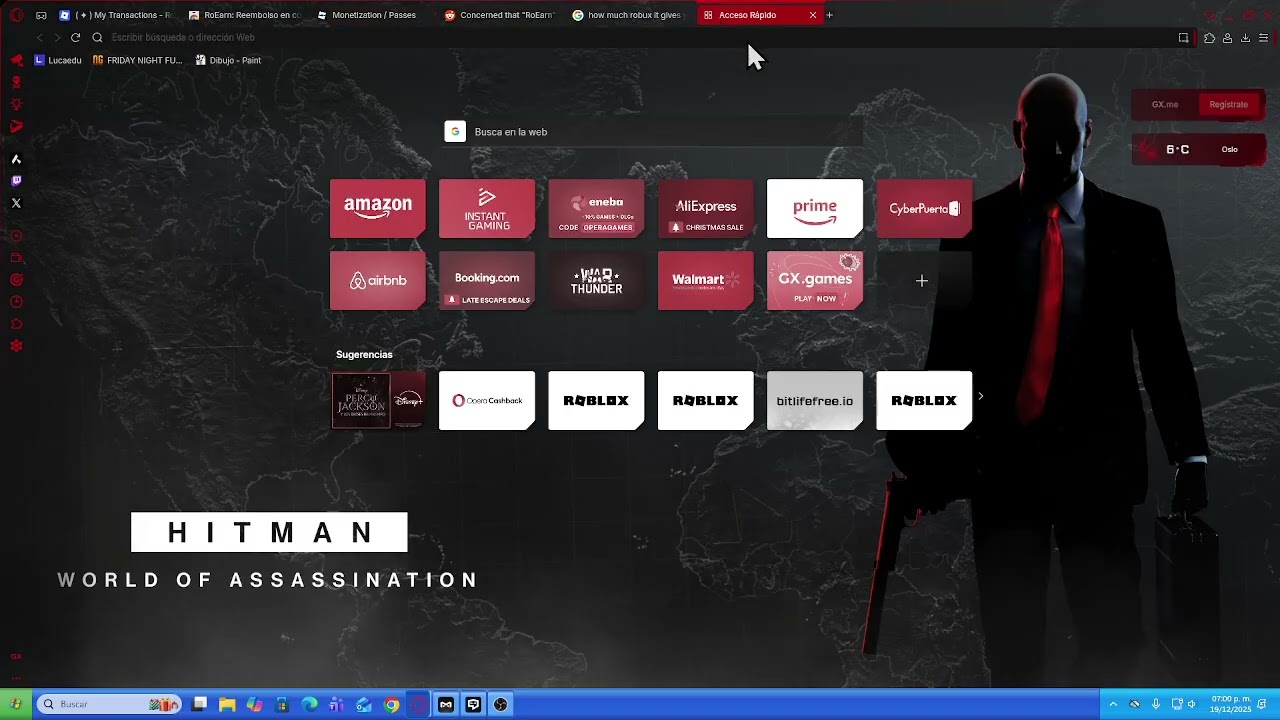Click the Windows taskbar Buscar search box

pyautogui.click(x=108, y=705)
